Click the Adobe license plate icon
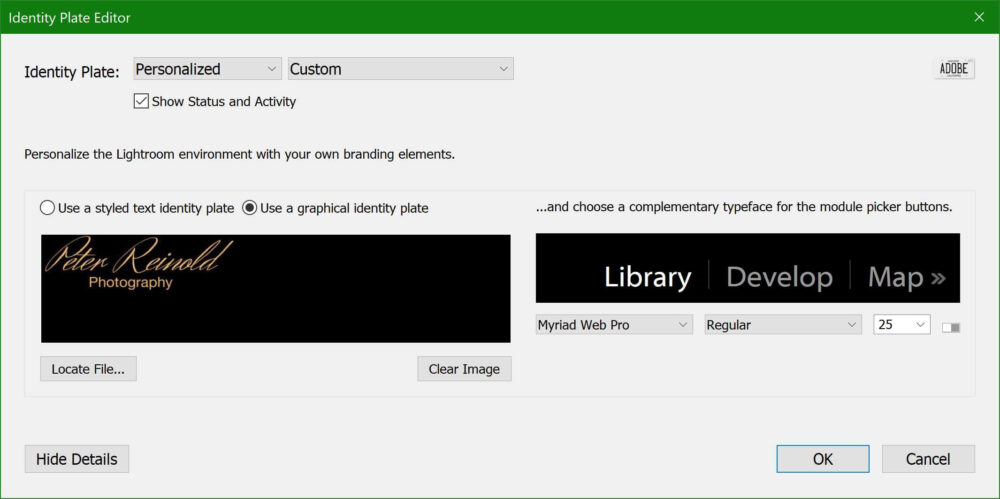The height and width of the screenshot is (499, 1000). point(954,69)
